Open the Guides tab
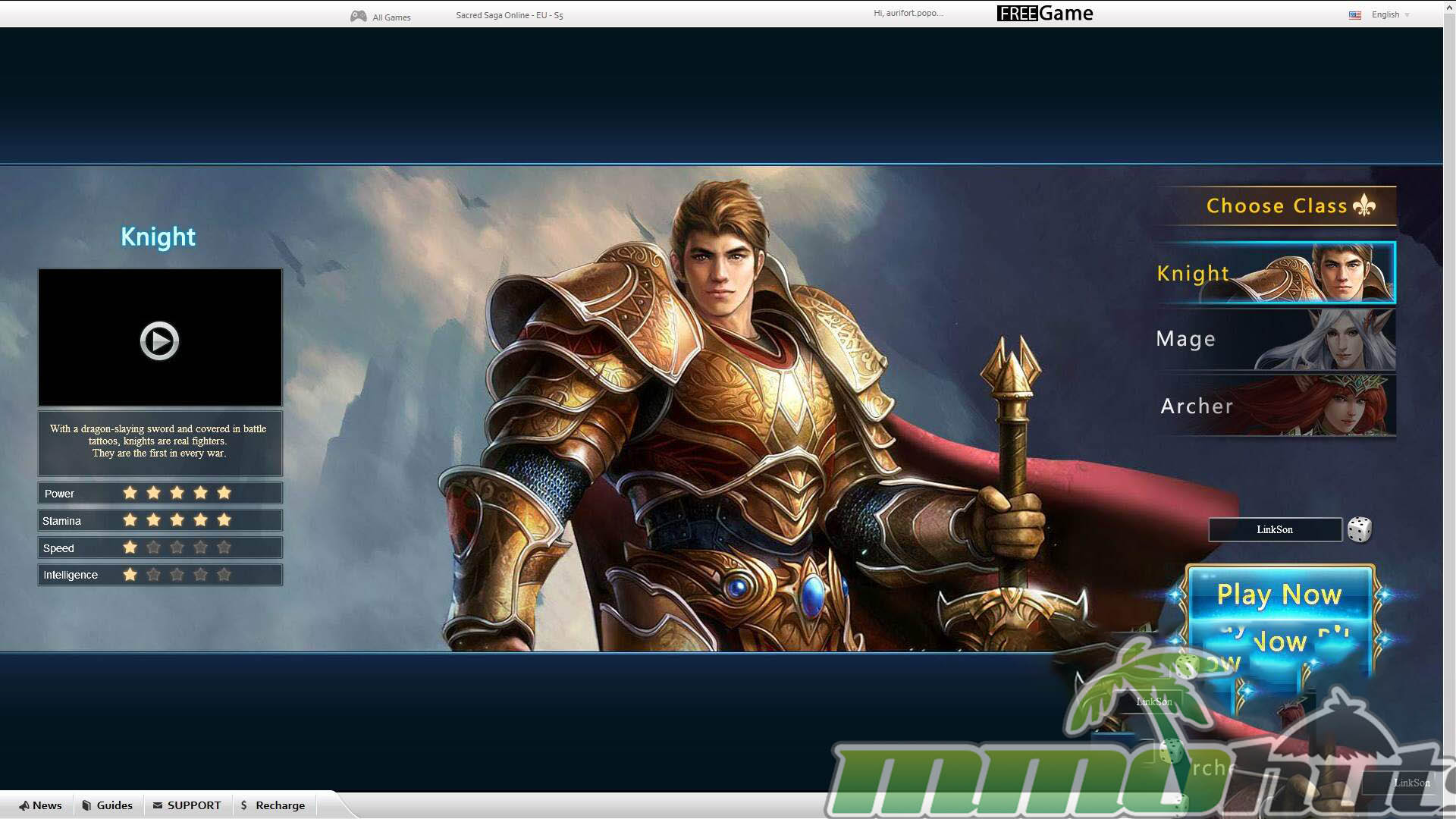Screen dimensions: 1456x819 [107, 805]
